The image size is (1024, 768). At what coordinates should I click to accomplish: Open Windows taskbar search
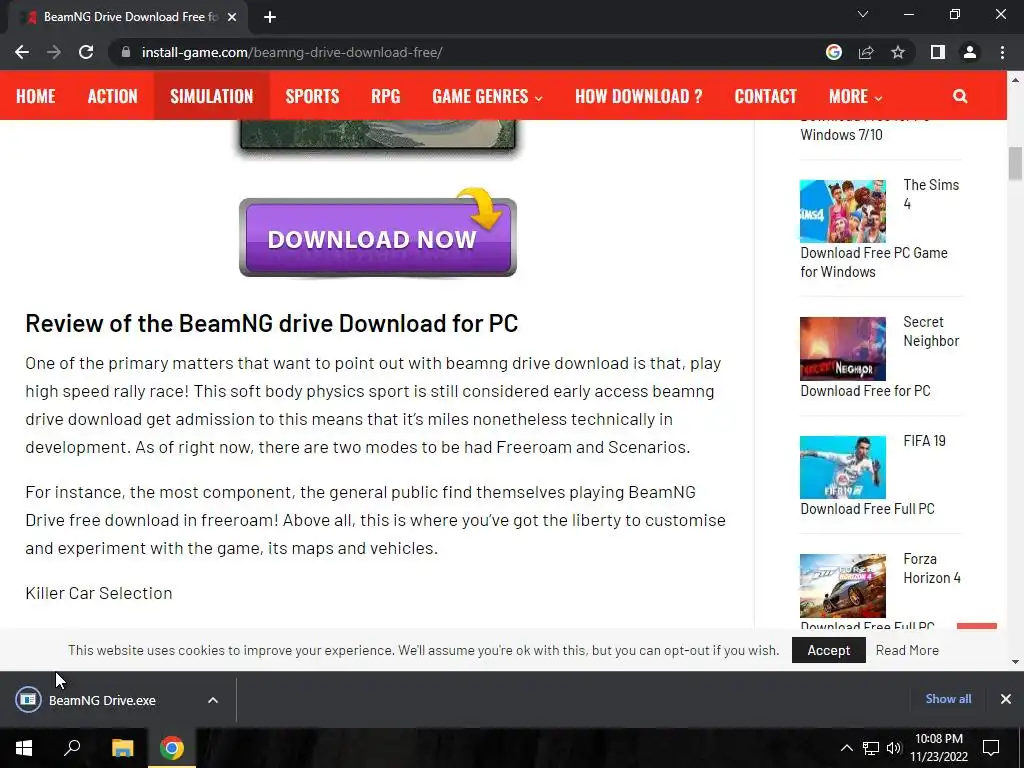[72, 748]
